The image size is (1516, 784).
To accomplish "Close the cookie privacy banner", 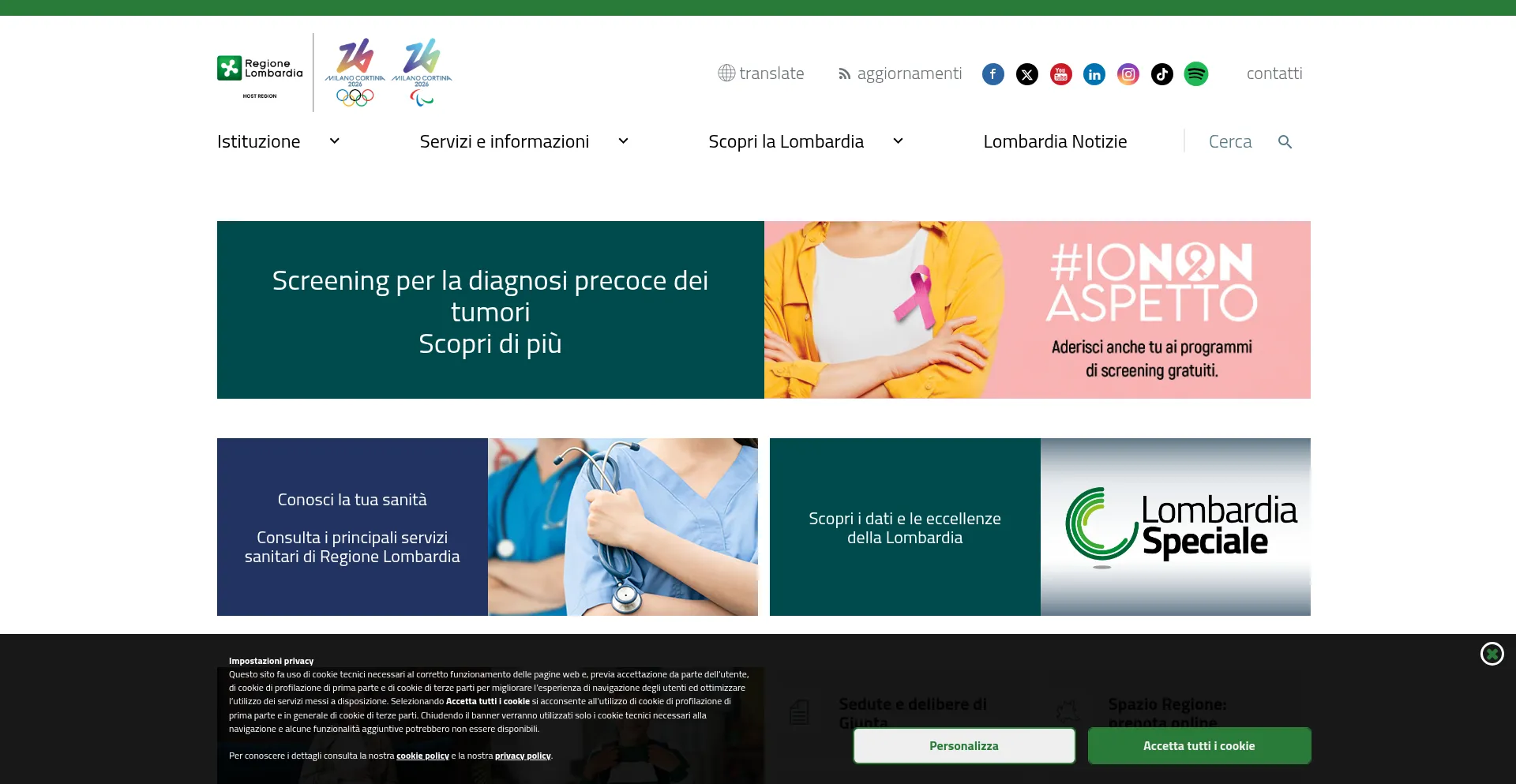I will (x=1492, y=654).
